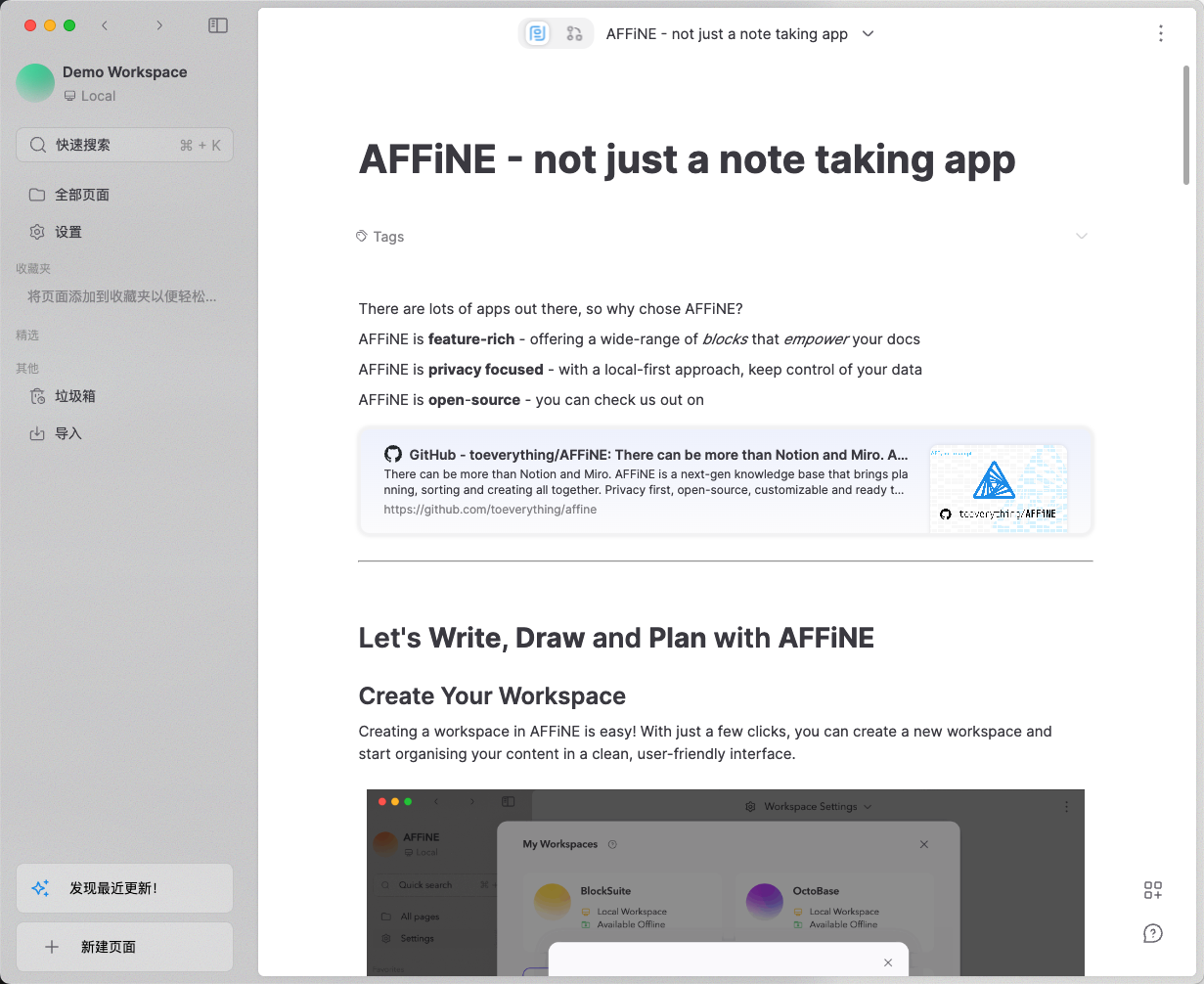Click the 其他 section label
The image size is (1204, 984).
27,368
